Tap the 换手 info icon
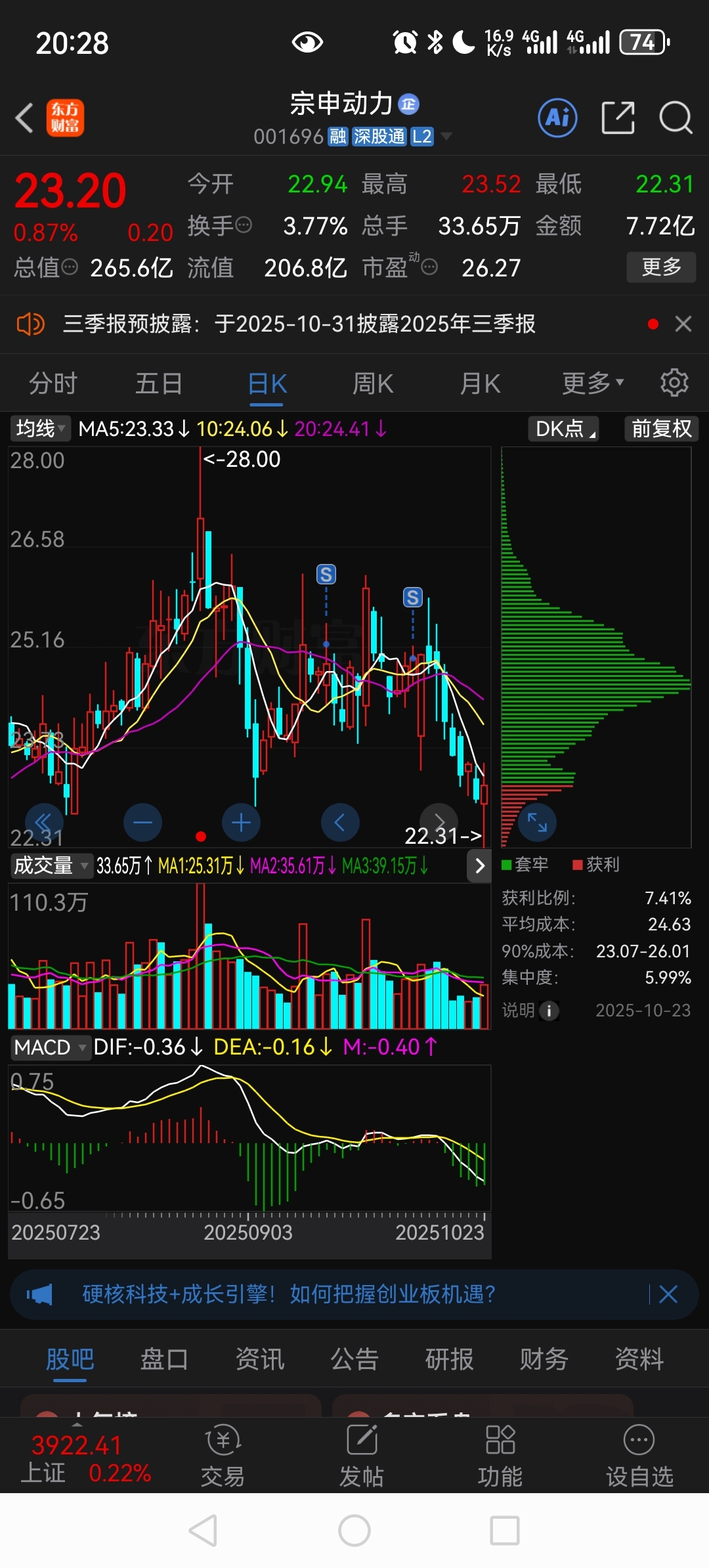Image resolution: width=709 pixels, height=1568 pixels. tap(244, 225)
